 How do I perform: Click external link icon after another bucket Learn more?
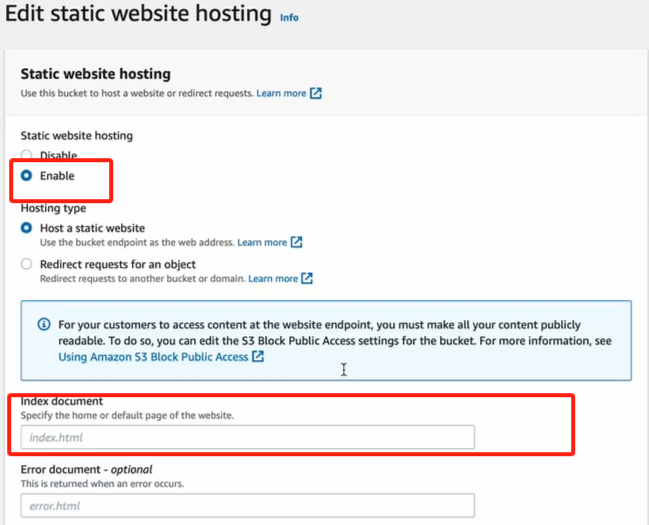[x=307, y=278]
